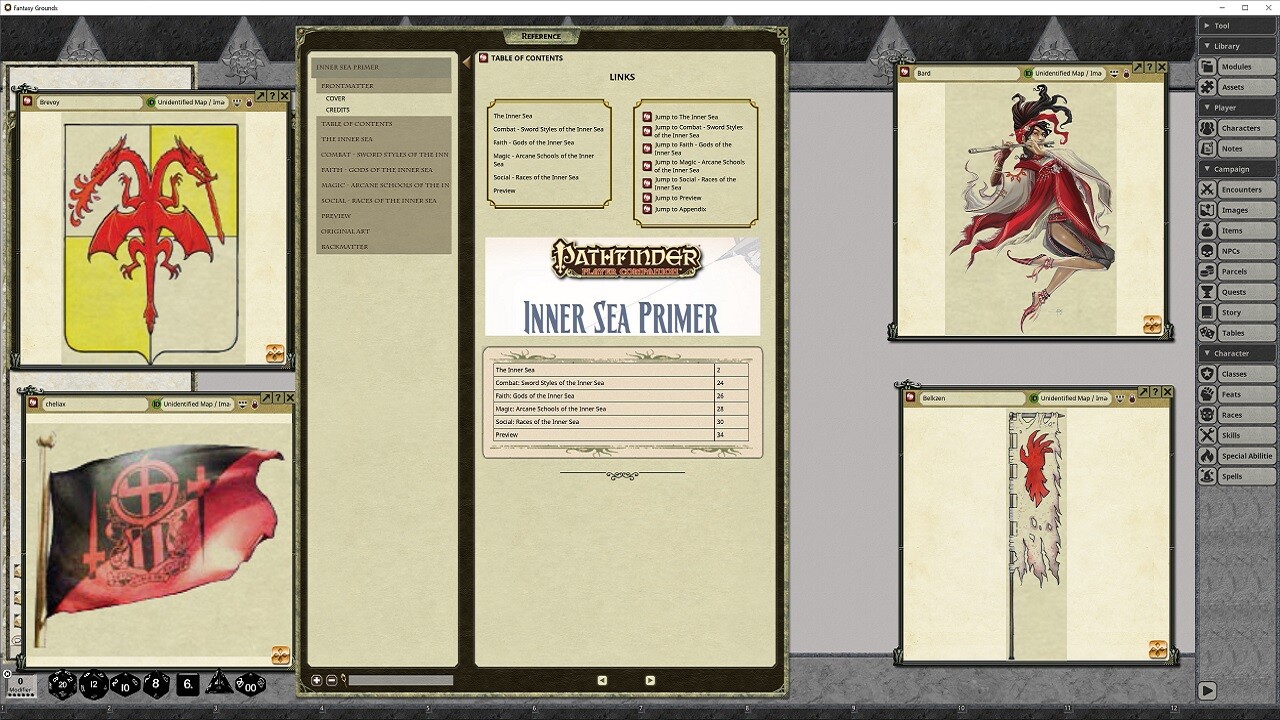The image size is (1280, 720).
Task: Toggle the ID identification badge on the cheliax window
Action: coord(156,404)
